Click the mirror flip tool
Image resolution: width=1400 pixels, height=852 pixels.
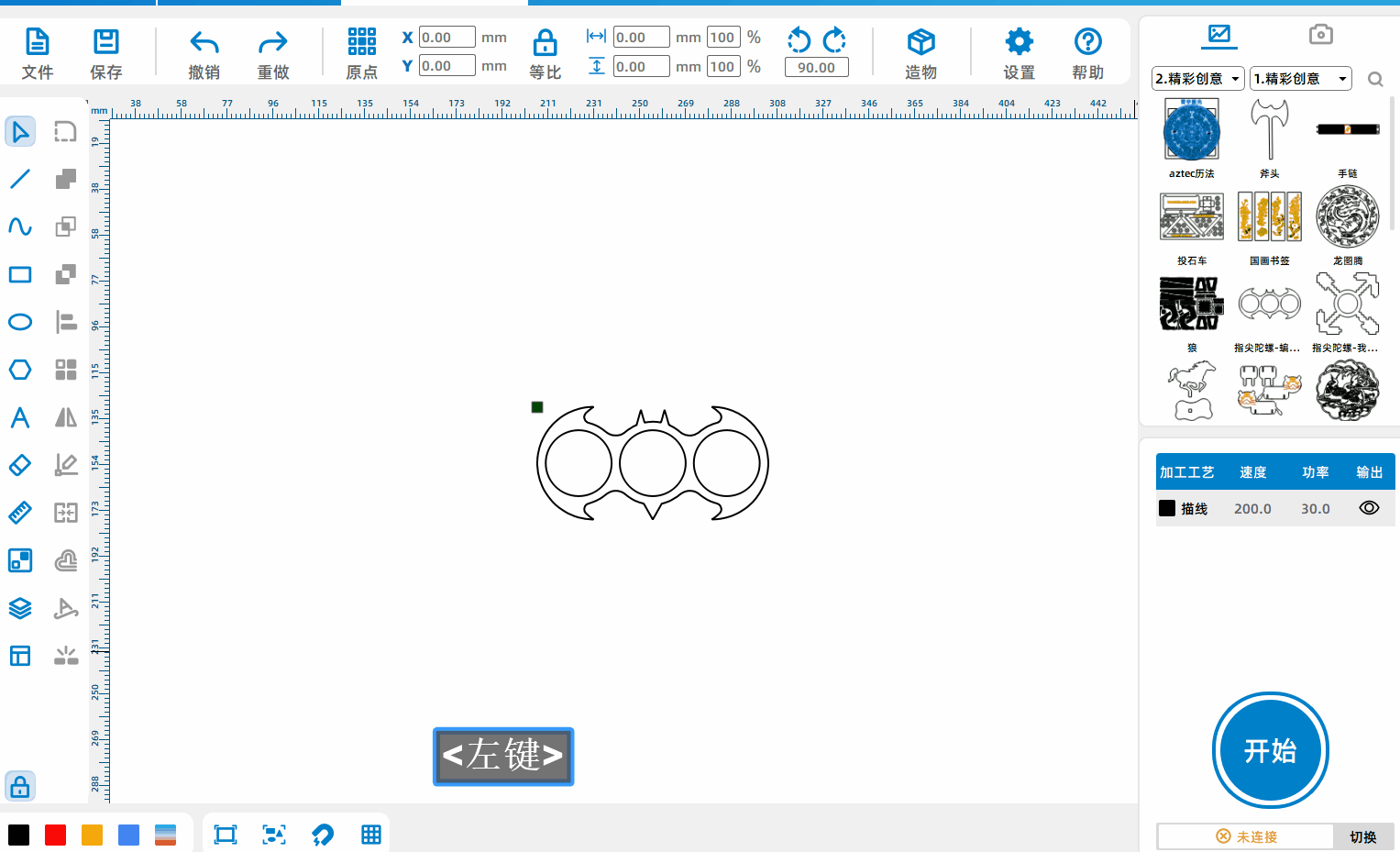pyautogui.click(x=66, y=417)
